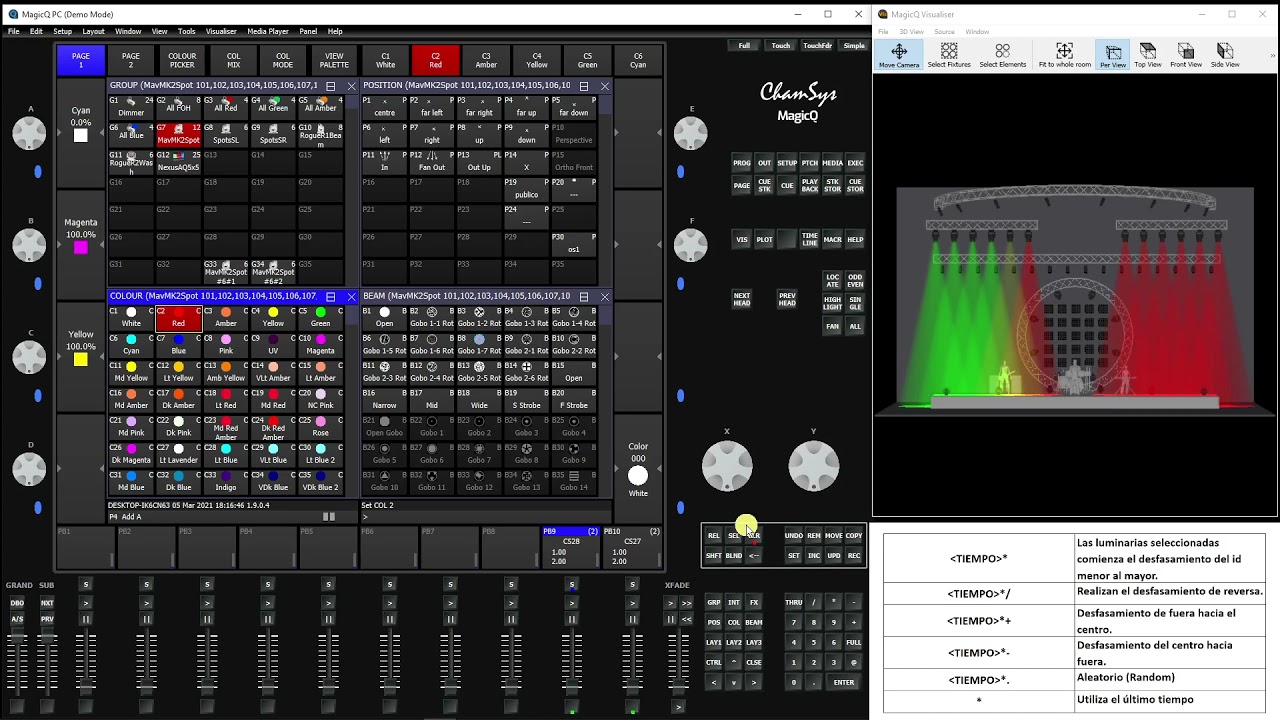The height and width of the screenshot is (720, 1280).
Task: Select the Move Camera tool in Visualiser
Action: [x=898, y=55]
